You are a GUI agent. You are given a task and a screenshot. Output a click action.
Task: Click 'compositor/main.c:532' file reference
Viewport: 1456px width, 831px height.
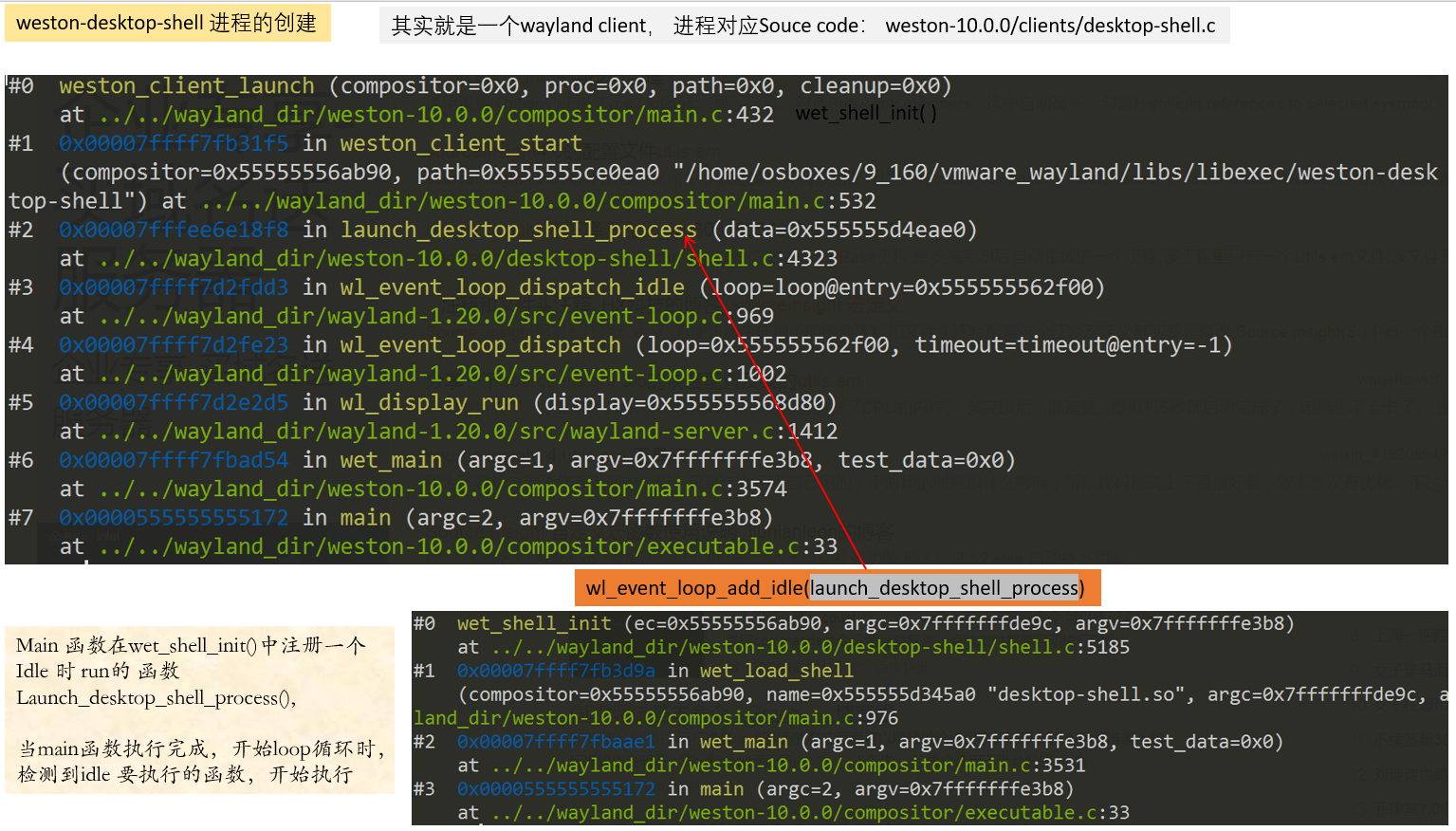click(x=742, y=201)
